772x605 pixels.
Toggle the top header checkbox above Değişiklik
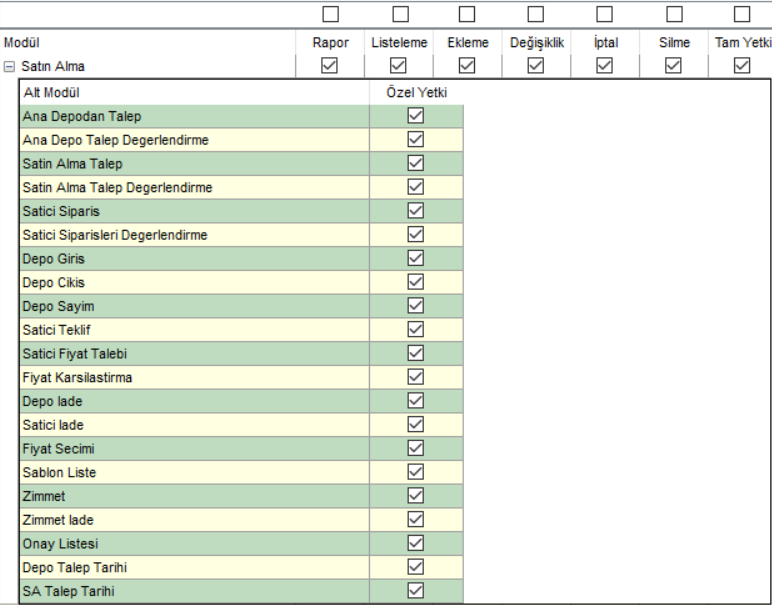click(536, 14)
